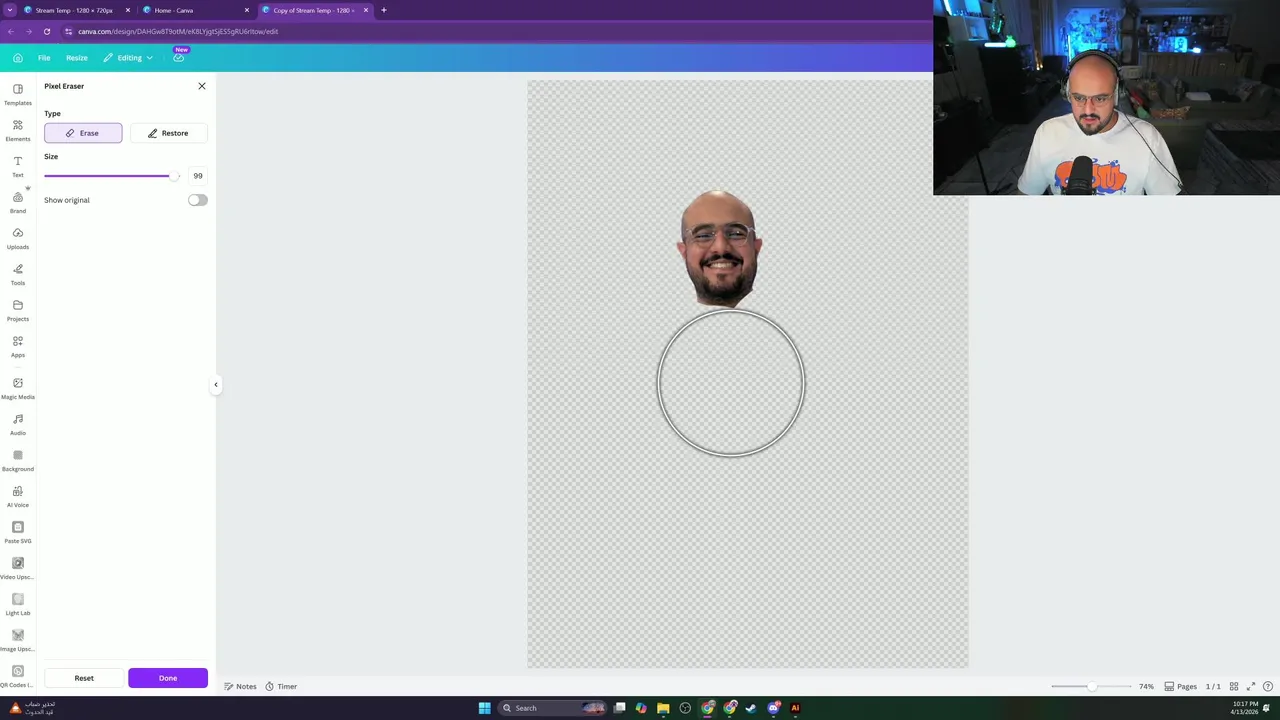
Task: Open Adobe Illustrator from the taskbar
Action: point(795,708)
